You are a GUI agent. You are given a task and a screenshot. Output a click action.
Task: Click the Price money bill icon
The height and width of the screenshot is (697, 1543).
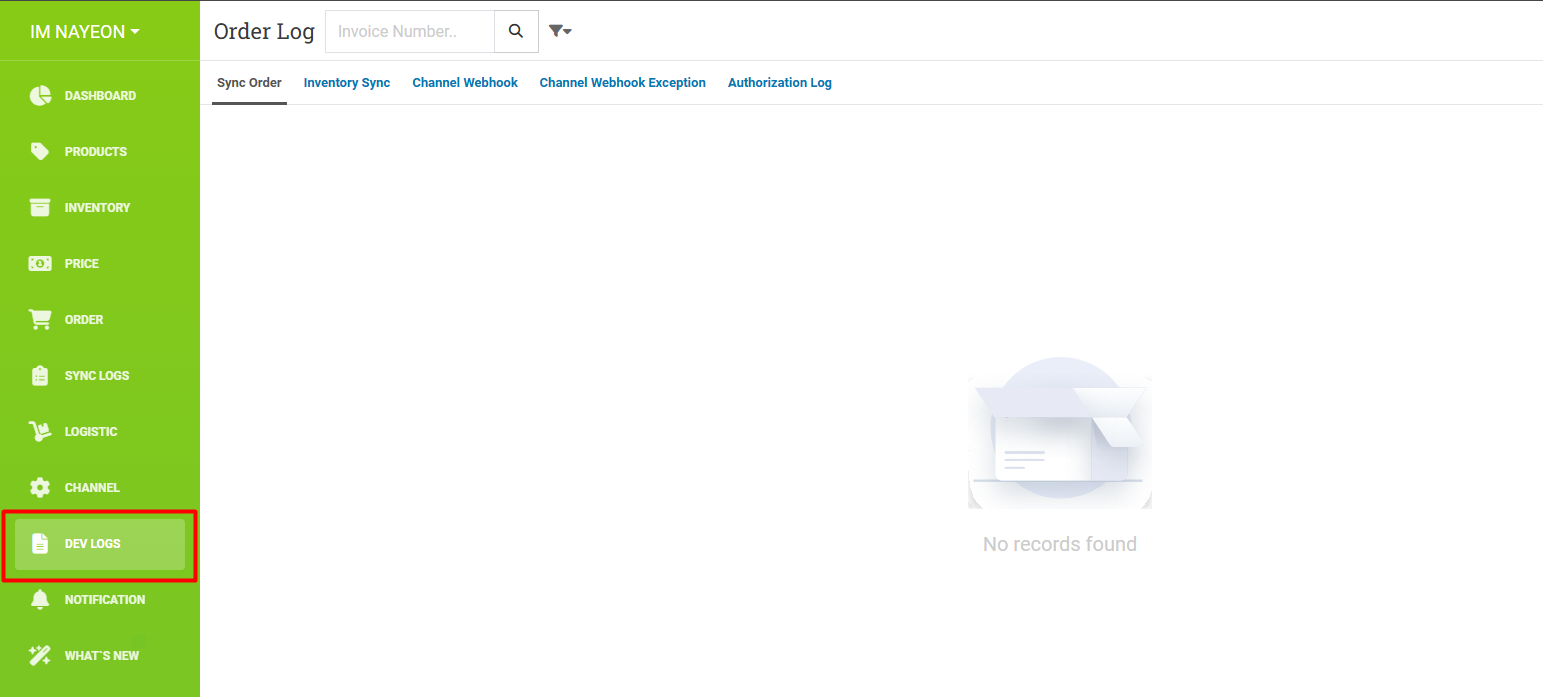40,264
